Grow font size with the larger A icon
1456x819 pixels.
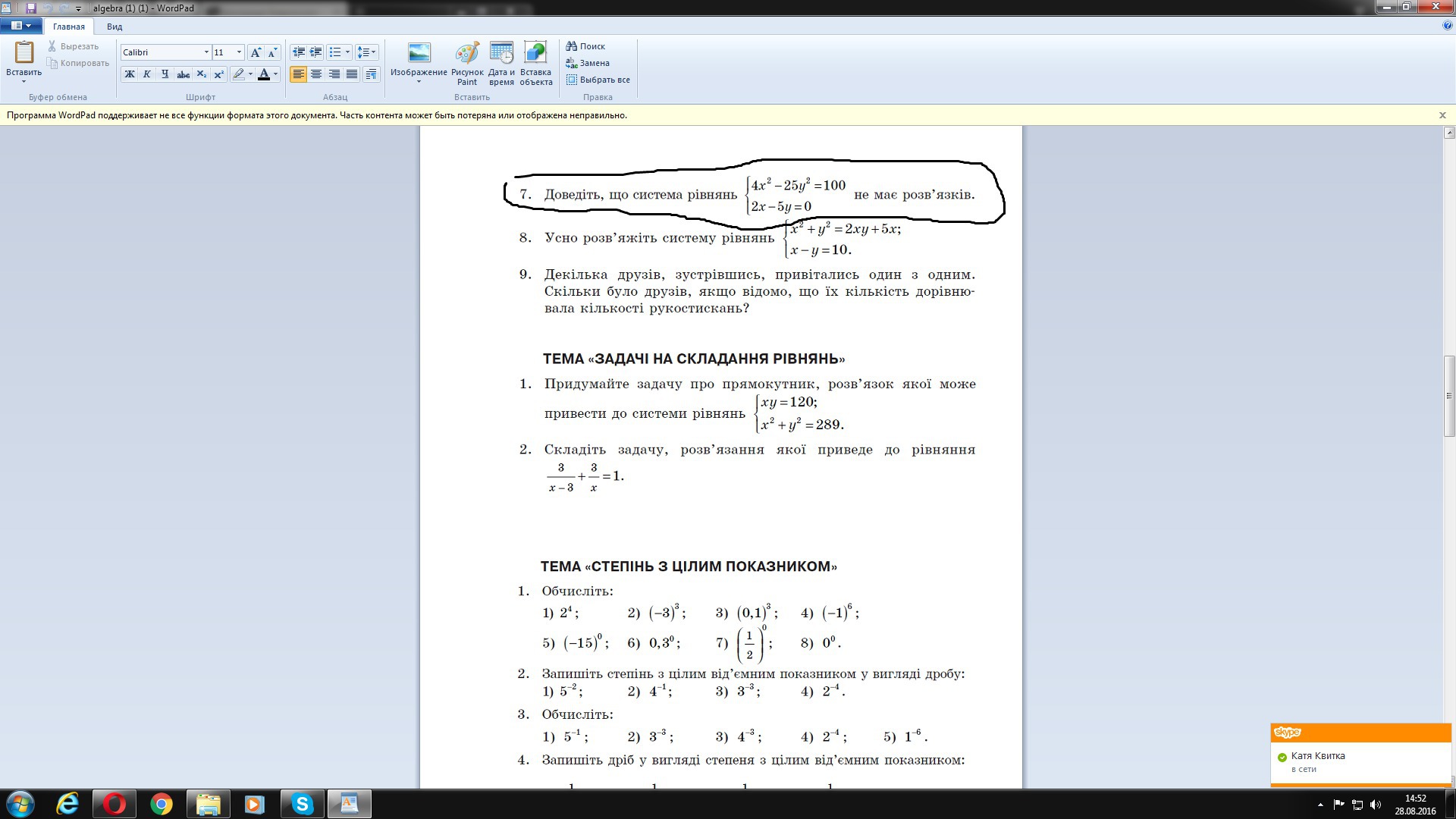click(256, 52)
